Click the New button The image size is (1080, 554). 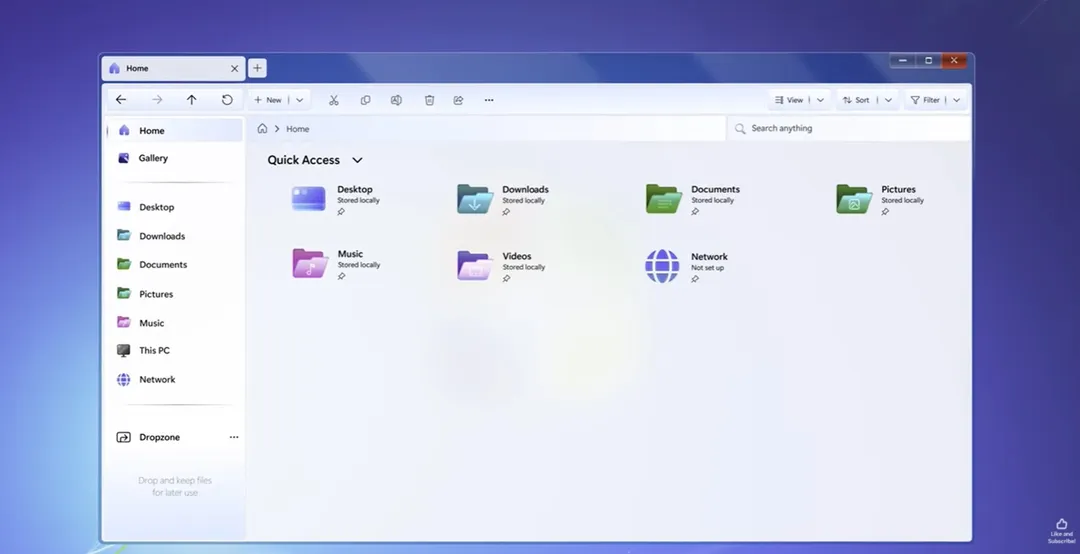[x=268, y=100]
